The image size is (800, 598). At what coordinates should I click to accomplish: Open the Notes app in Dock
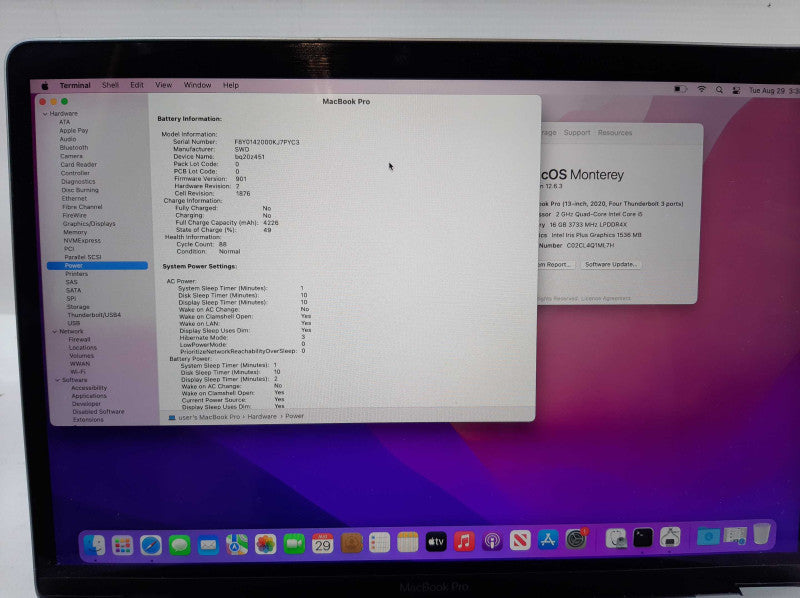(x=408, y=542)
